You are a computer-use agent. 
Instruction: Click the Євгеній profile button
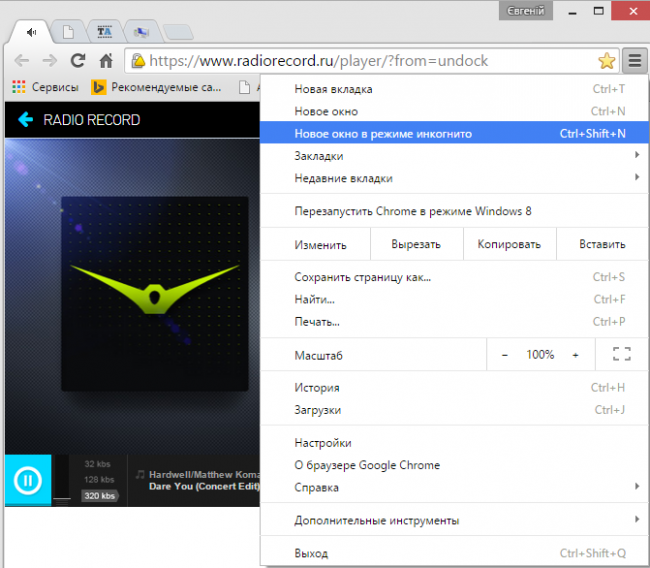click(526, 11)
